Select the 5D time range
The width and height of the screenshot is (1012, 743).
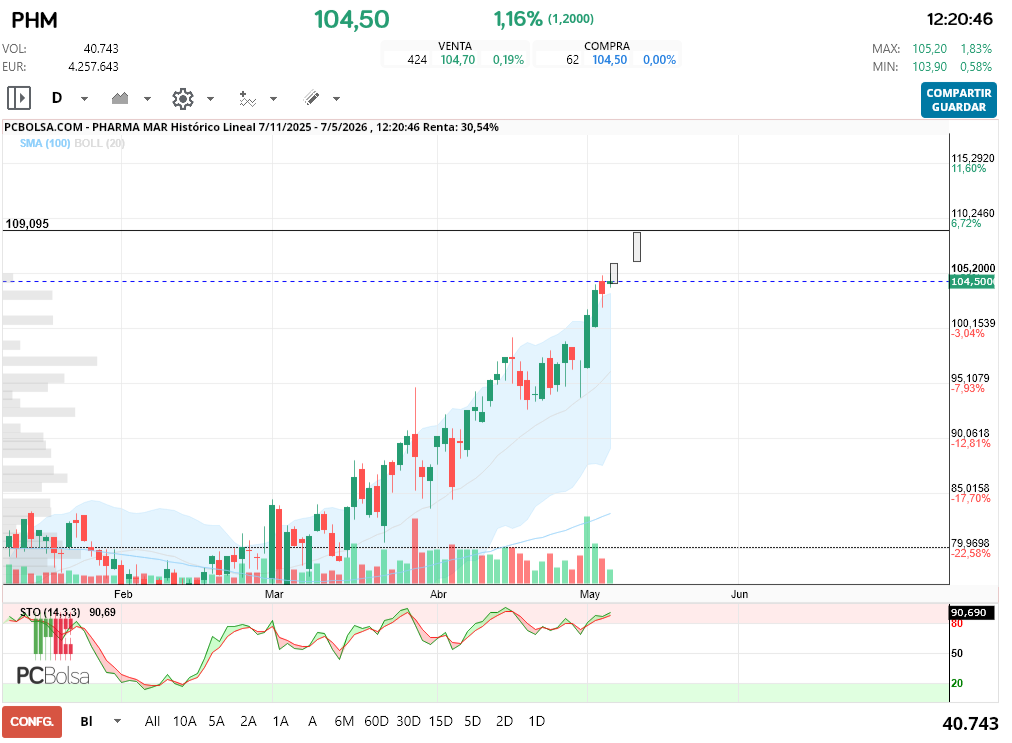[x=472, y=721]
